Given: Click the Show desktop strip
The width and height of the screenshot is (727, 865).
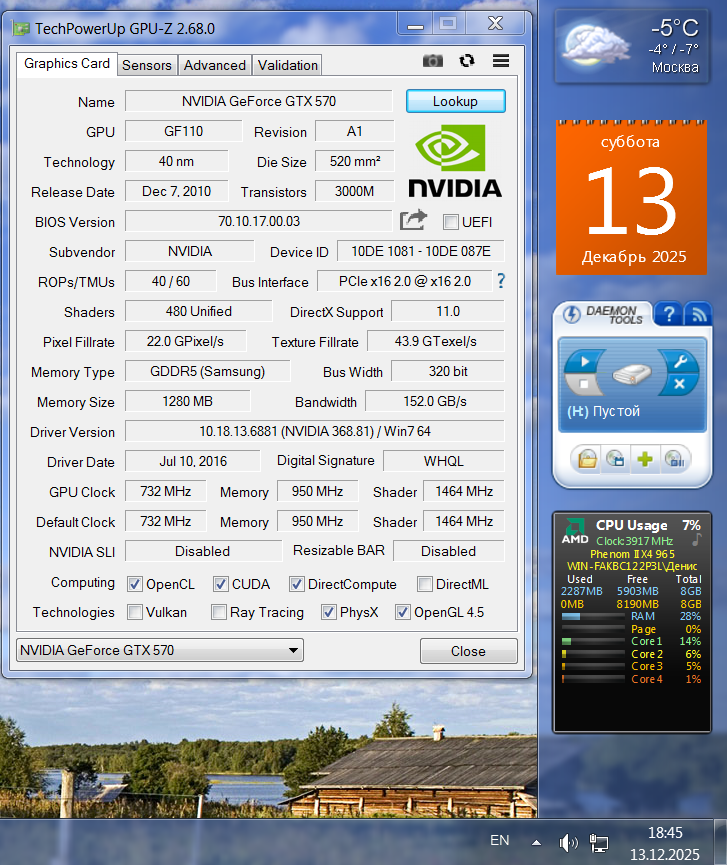Looking at the screenshot, I should click(x=720, y=842).
